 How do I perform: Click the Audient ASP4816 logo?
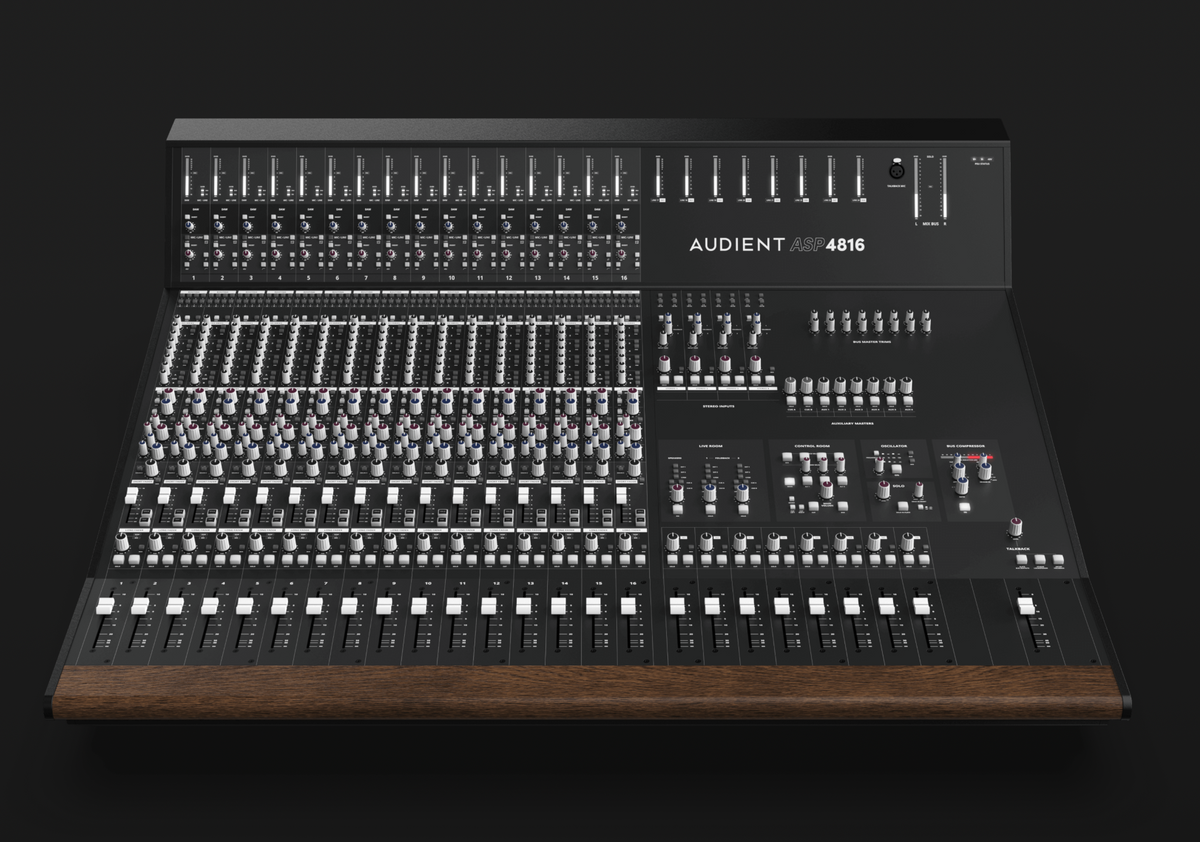click(x=777, y=244)
